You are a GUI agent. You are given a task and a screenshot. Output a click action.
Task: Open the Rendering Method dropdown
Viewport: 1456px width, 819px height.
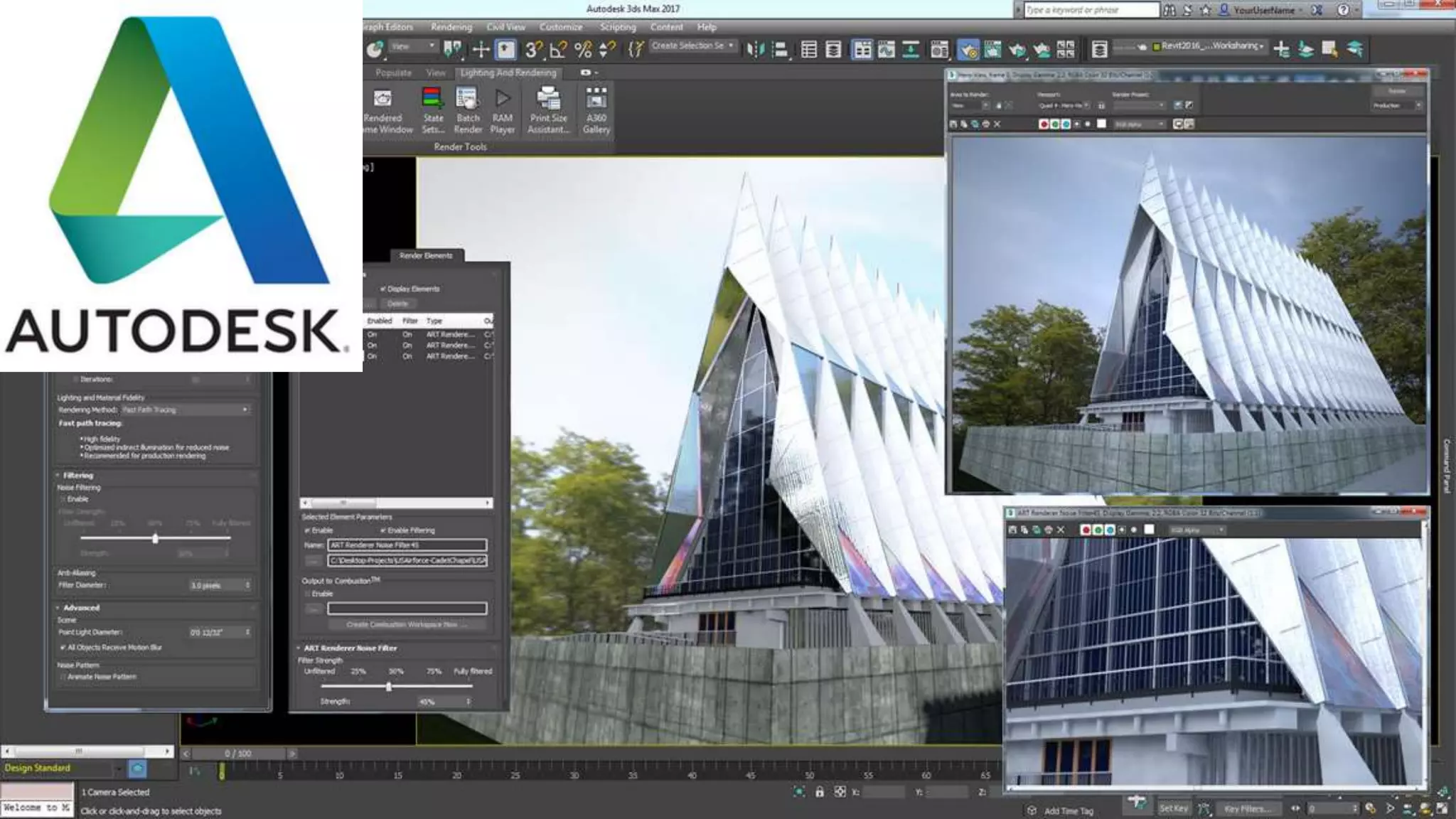tap(186, 409)
